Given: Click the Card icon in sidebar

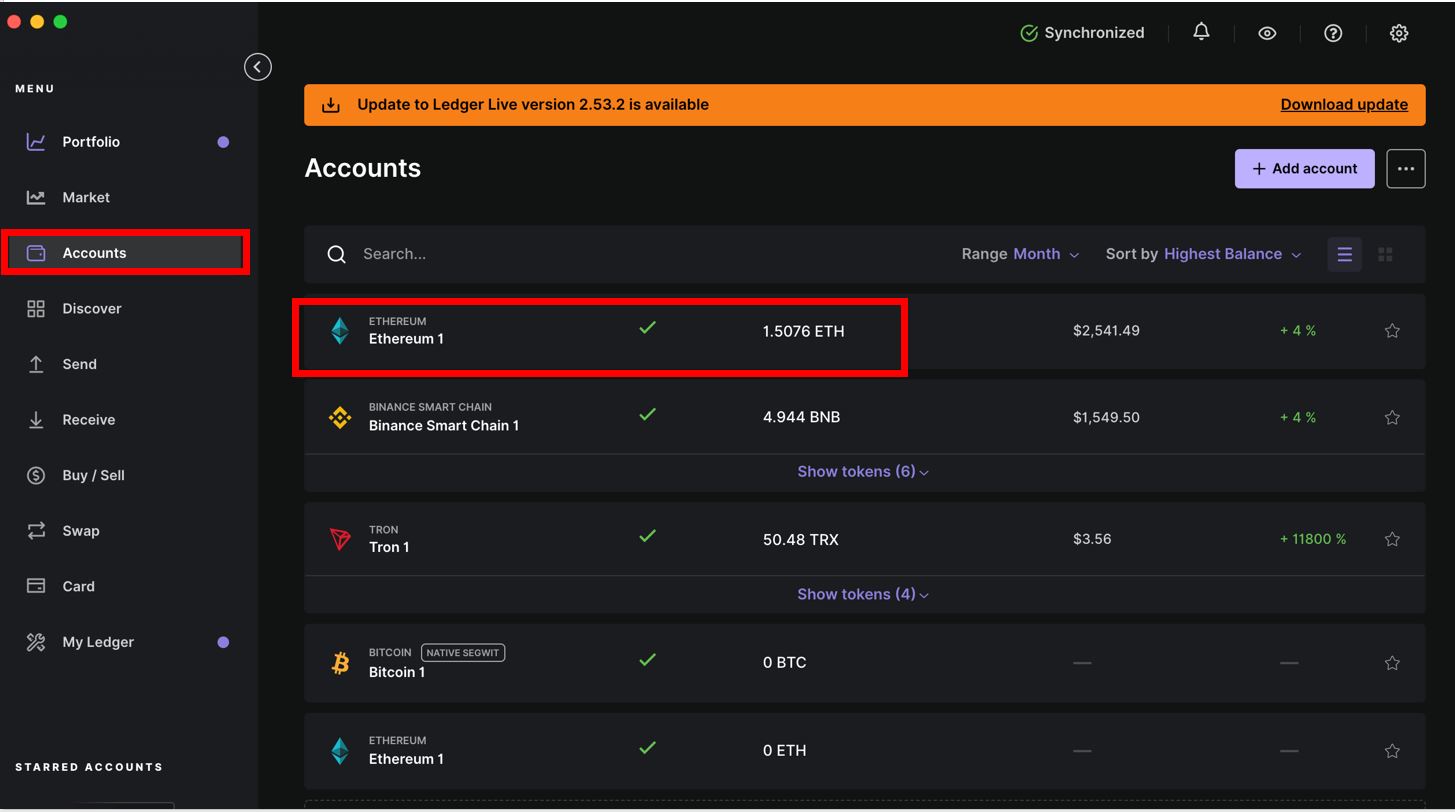Looking at the screenshot, I should (36, 586).
